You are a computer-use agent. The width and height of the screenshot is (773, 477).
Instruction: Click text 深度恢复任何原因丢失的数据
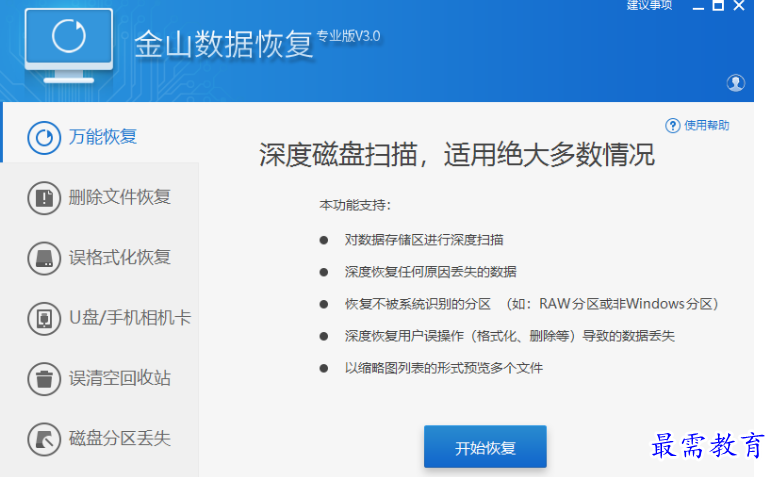[x=430, y=272]
